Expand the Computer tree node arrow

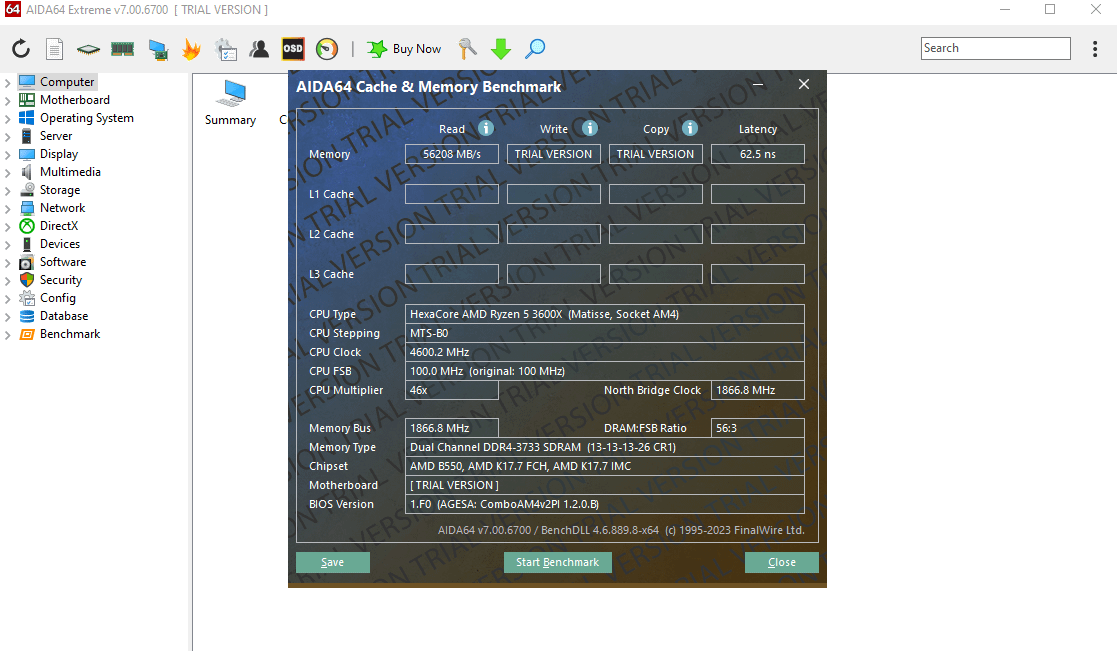click(8, 83)
